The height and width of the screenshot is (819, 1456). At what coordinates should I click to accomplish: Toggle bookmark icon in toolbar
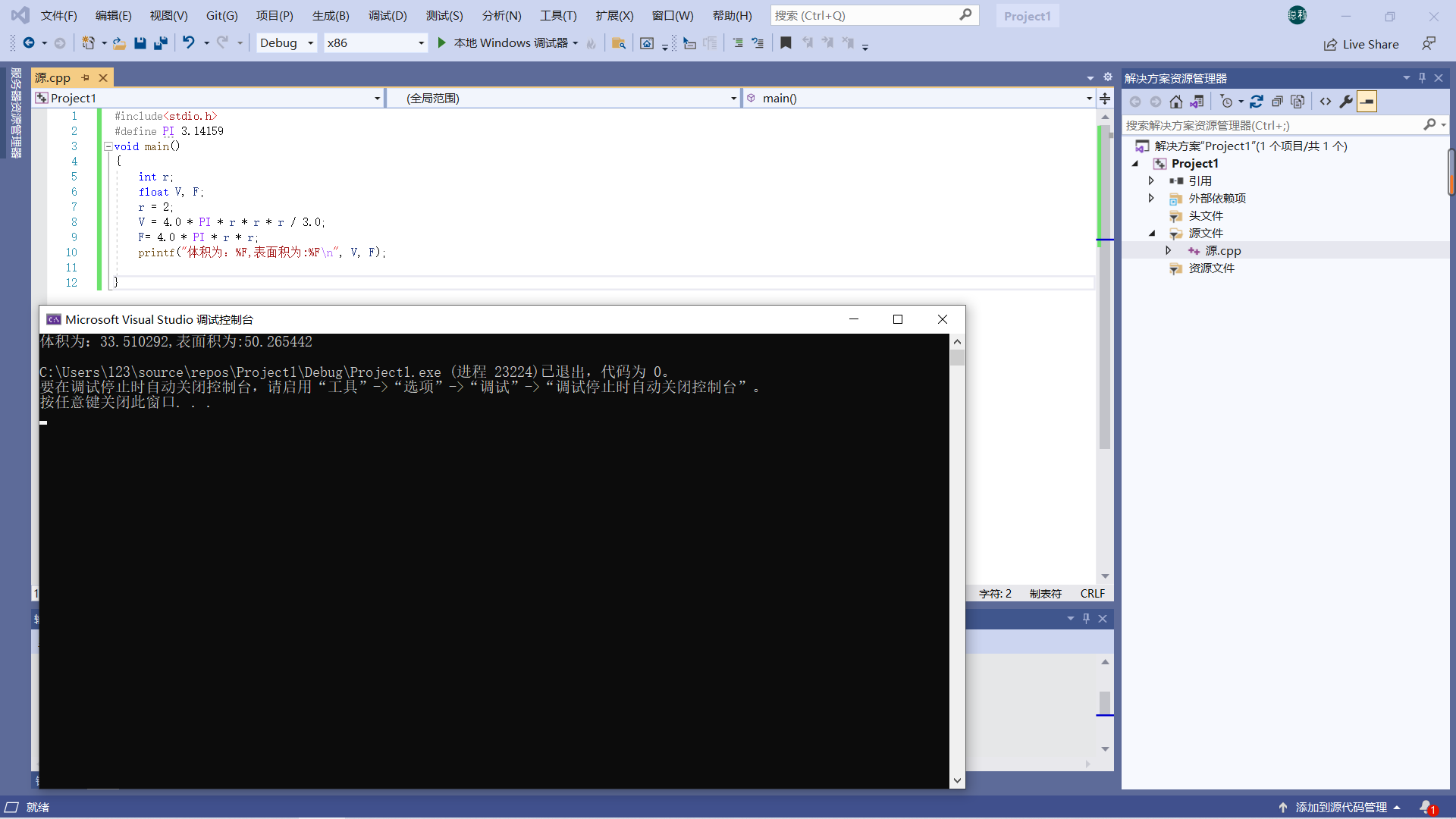coord(786,43)
